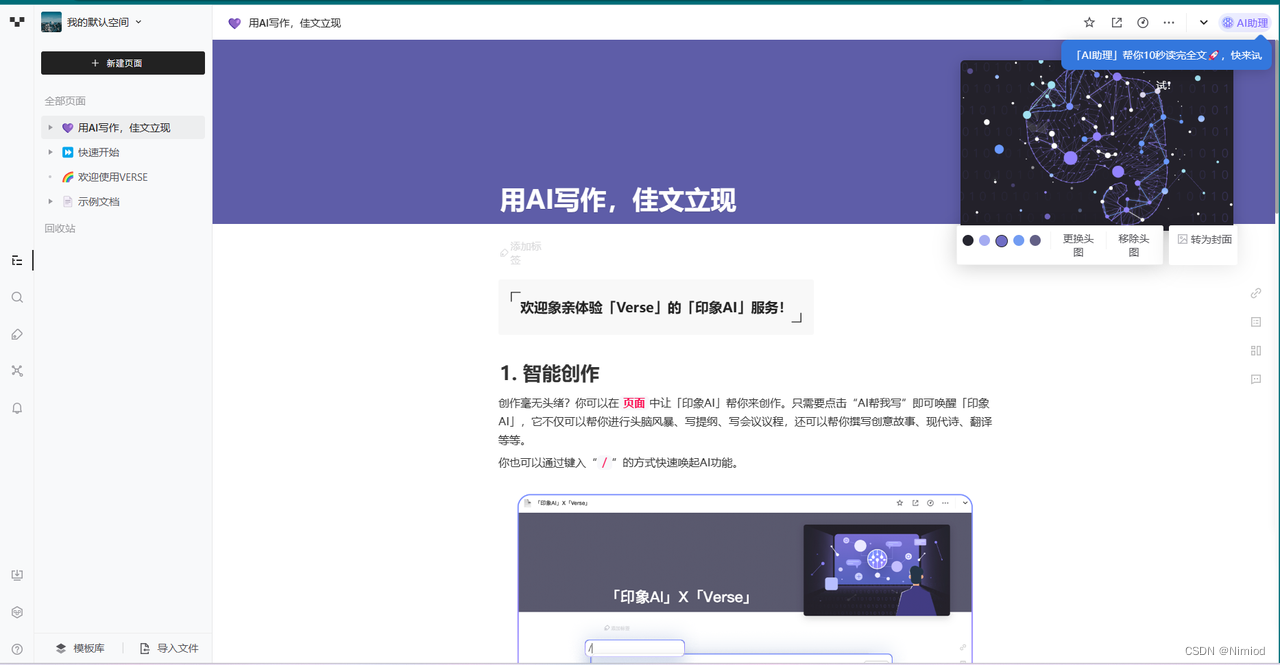Image resolution: width=1280 pixels, height=665 pixels.
Task: Open the more options ellipsis menu
Action: pyautogui.click(x=1169, y=22)
